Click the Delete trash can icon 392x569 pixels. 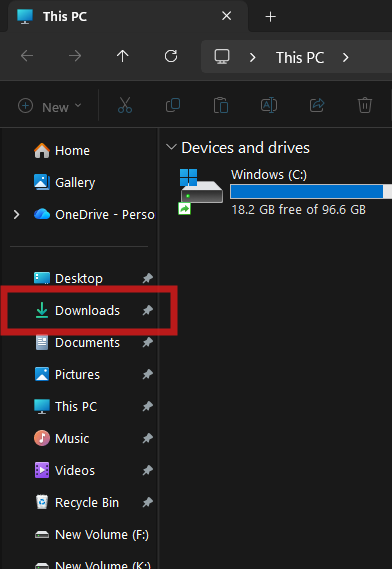(x=365, y=105)
